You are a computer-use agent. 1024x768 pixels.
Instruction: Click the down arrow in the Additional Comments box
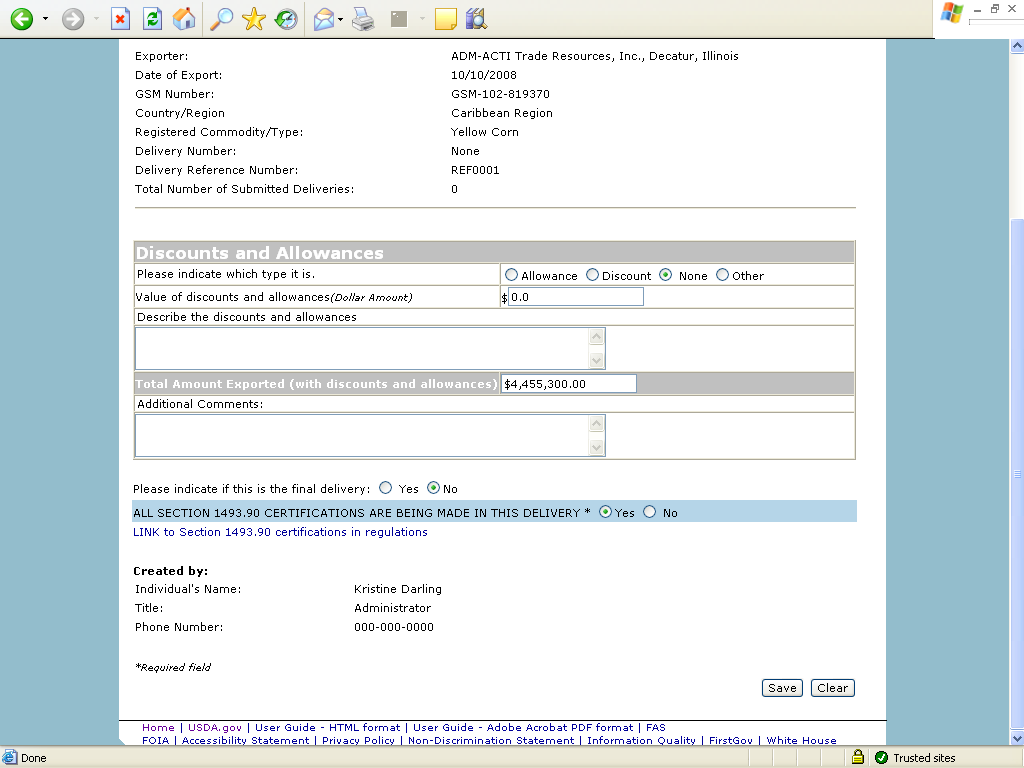point(596,447)
